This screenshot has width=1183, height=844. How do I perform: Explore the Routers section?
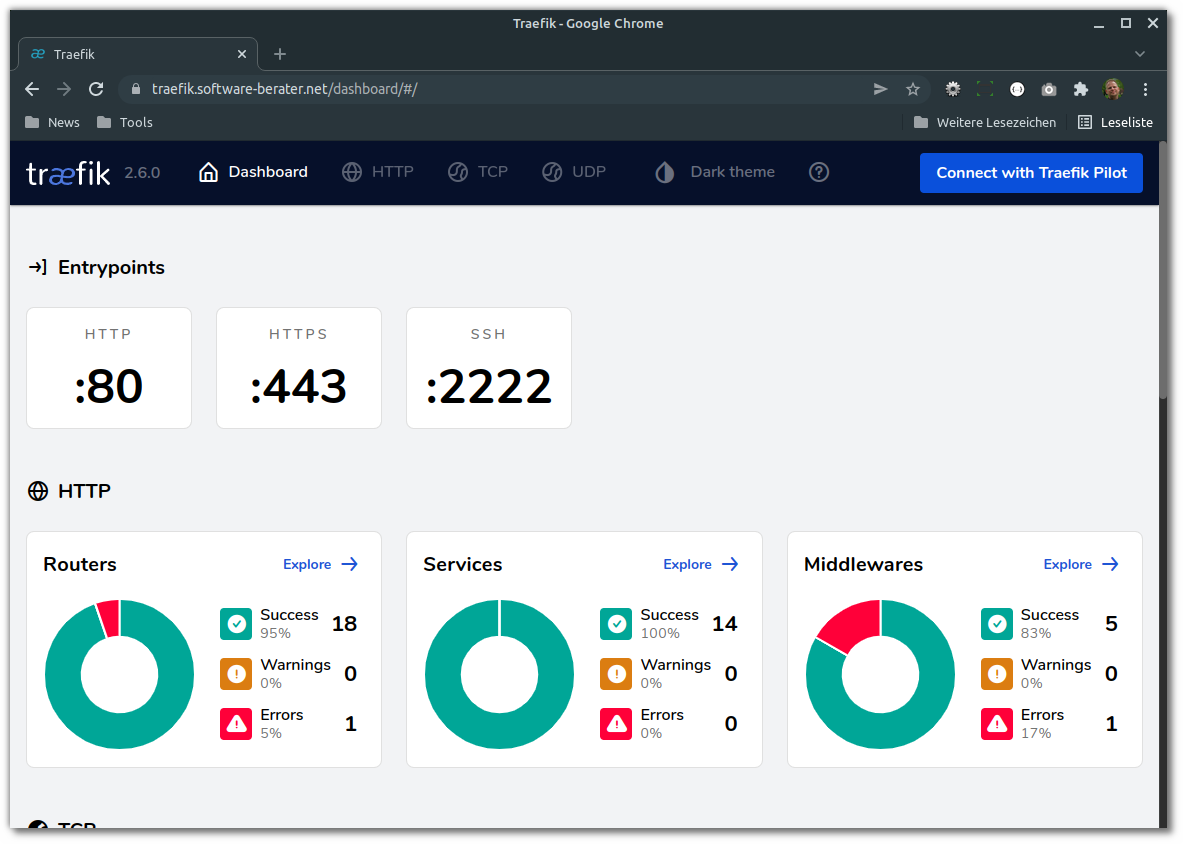tap(320, 564)
